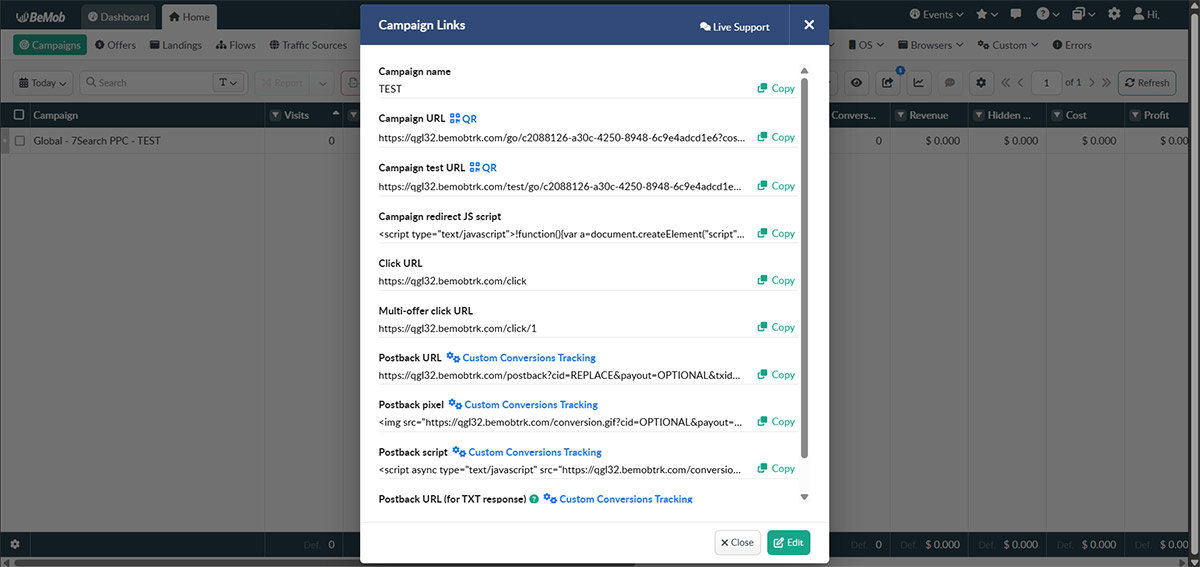Open the Cost column filter

[x=1057, y=115]
